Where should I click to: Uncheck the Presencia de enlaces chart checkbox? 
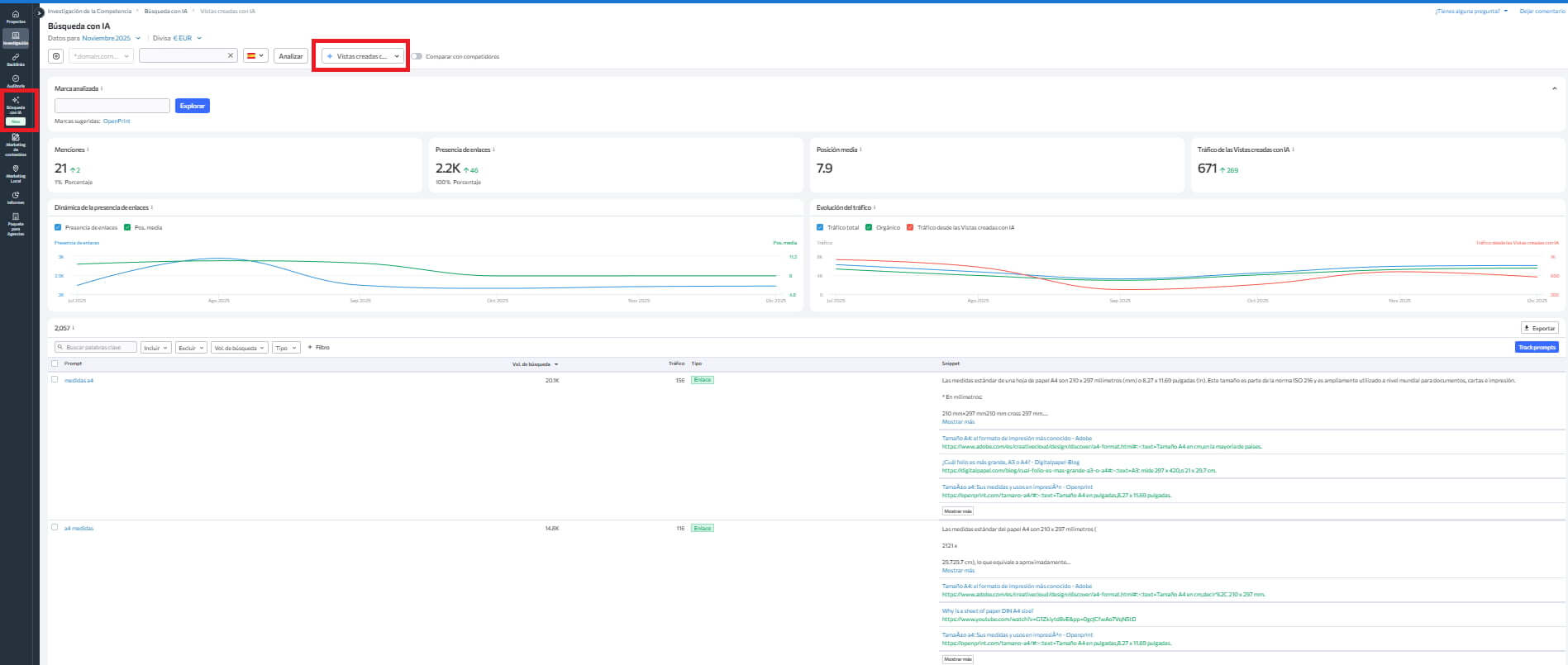click(x=58, y=227)
